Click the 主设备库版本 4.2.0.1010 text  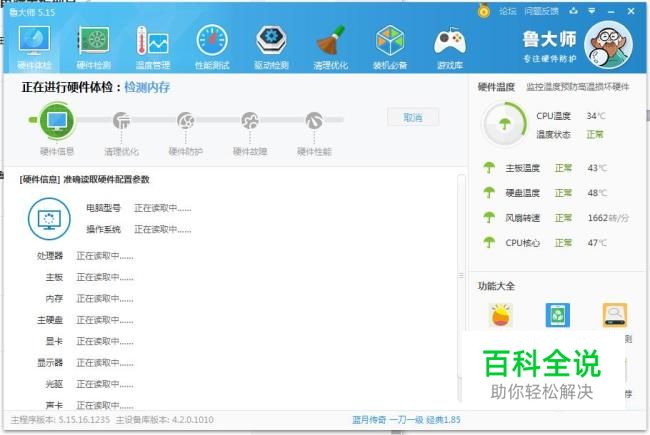(165, 420)
